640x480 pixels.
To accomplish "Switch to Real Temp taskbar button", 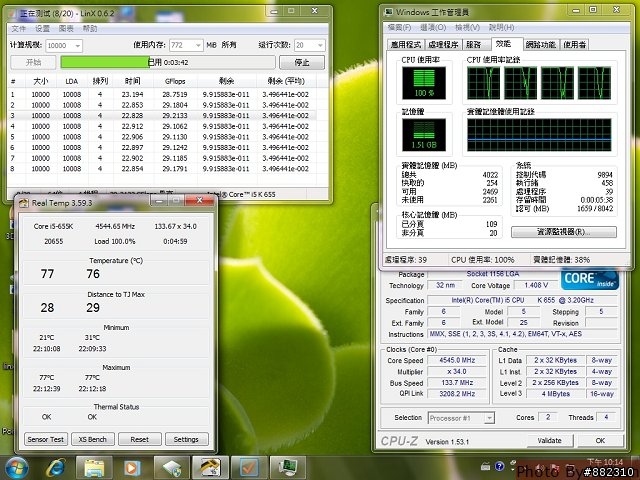I will pyautogui.click(x=210, y=468).
